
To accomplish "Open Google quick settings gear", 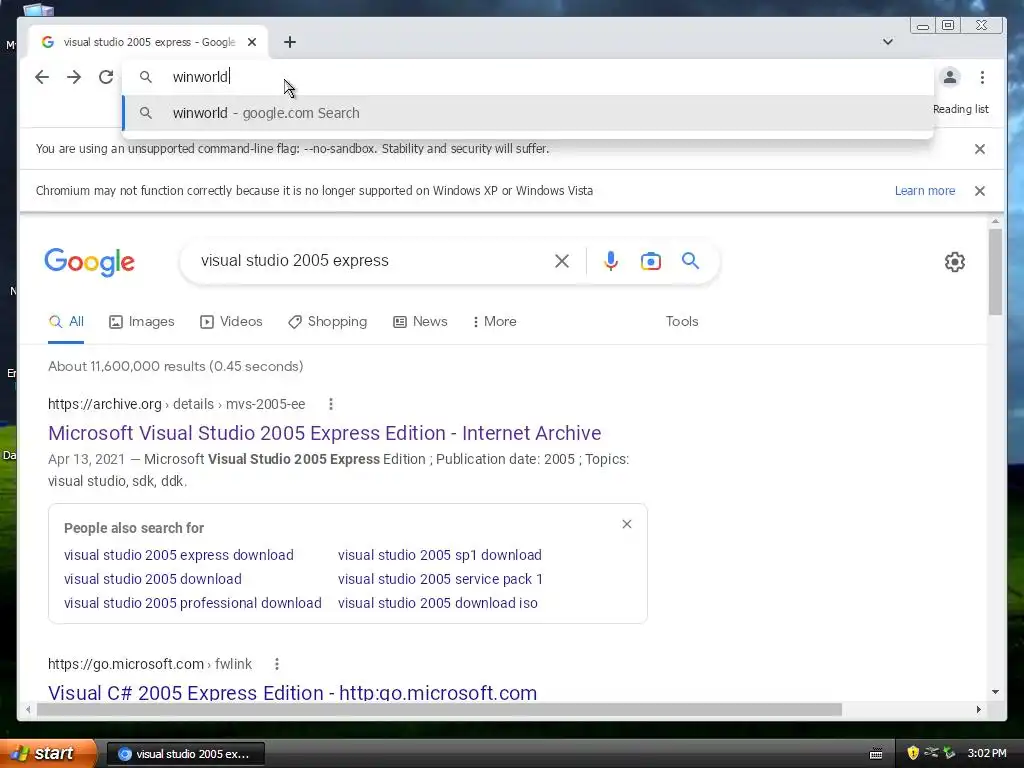I will click(955, 262).
